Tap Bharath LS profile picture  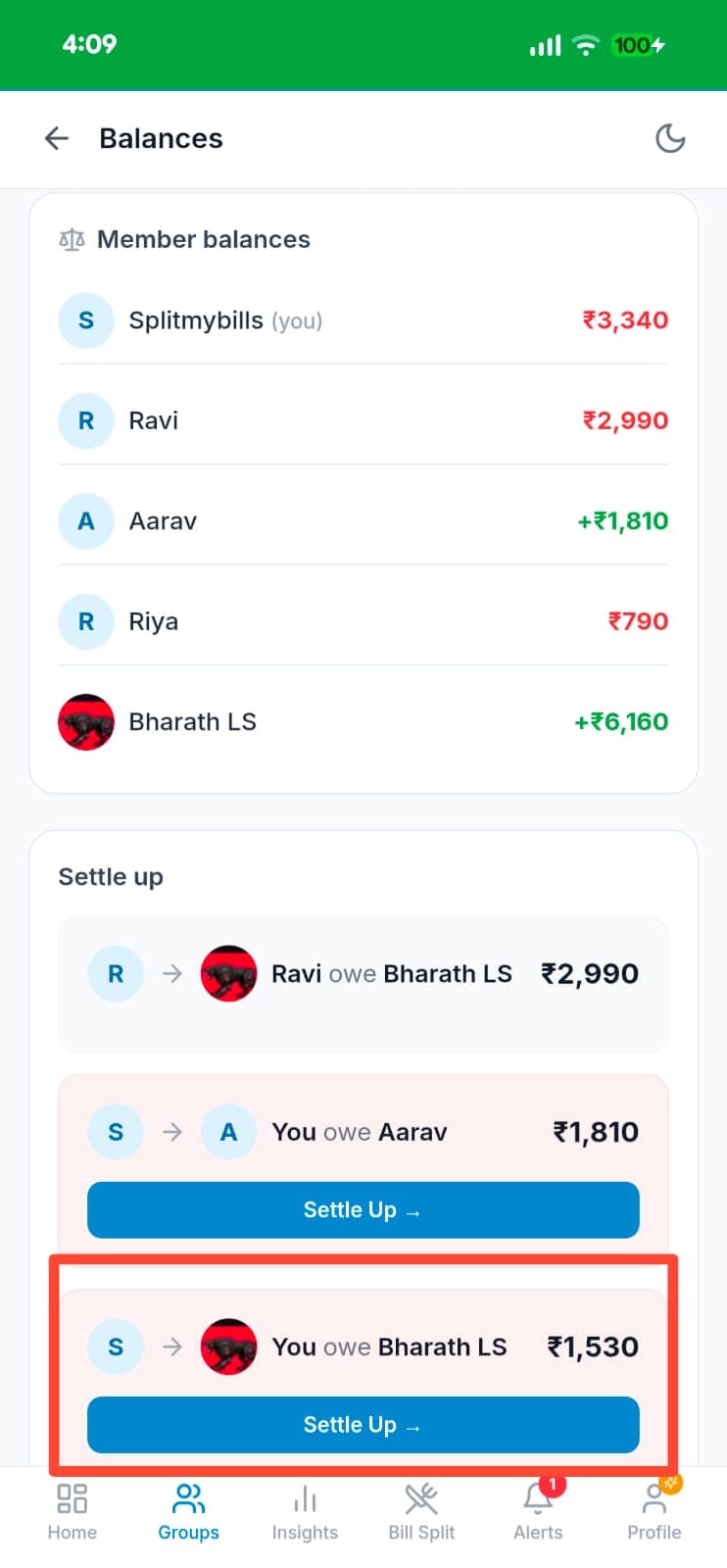(86, 722)
